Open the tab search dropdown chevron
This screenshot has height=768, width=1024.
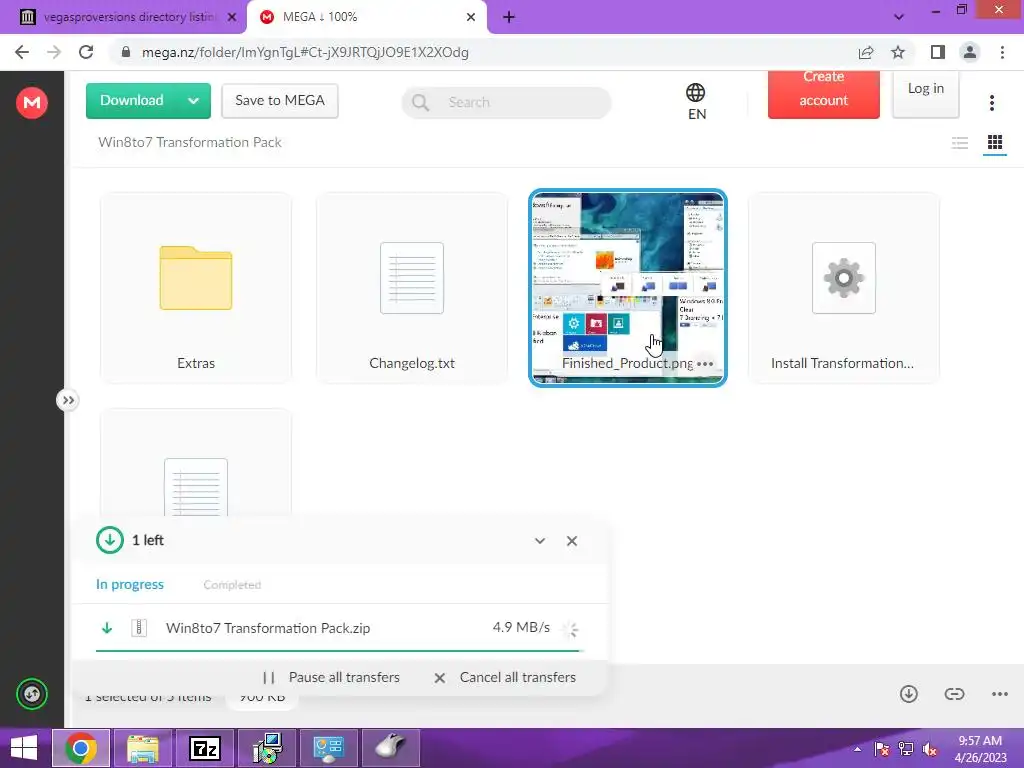pos(899,17)
